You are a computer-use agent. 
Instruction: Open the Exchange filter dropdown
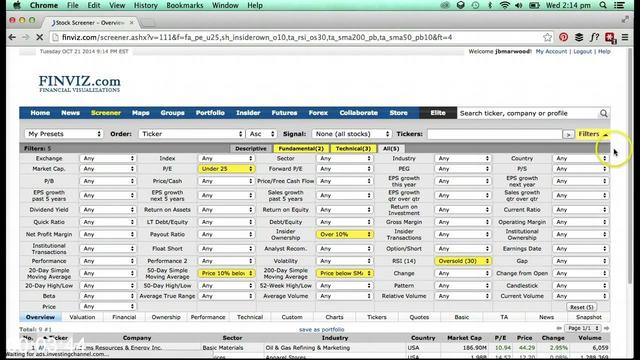pyautogui.click(x=108, y=158)
